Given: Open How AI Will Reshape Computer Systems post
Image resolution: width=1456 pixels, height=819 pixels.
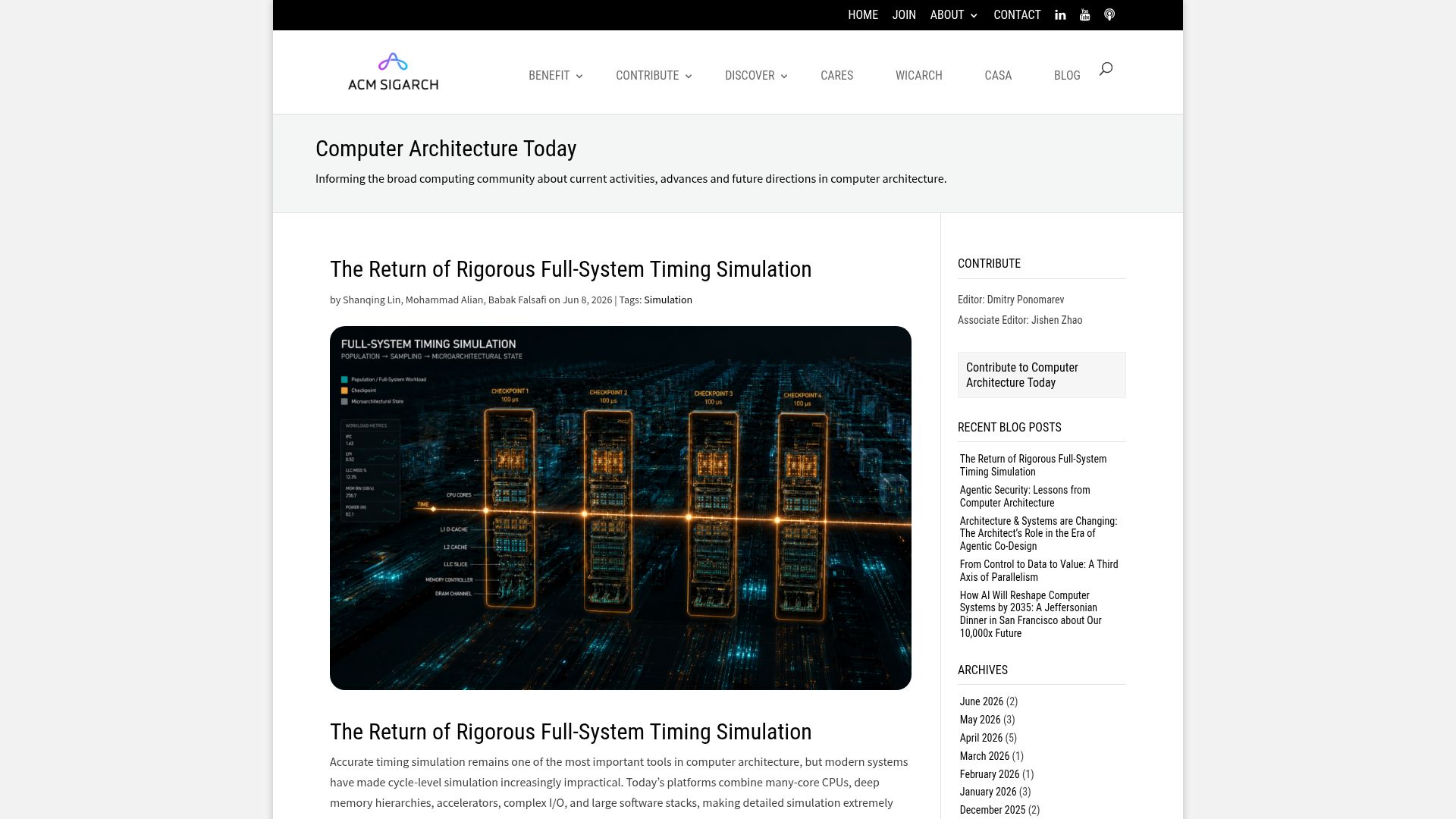Looking at the screenshot, I should 1031,614.
